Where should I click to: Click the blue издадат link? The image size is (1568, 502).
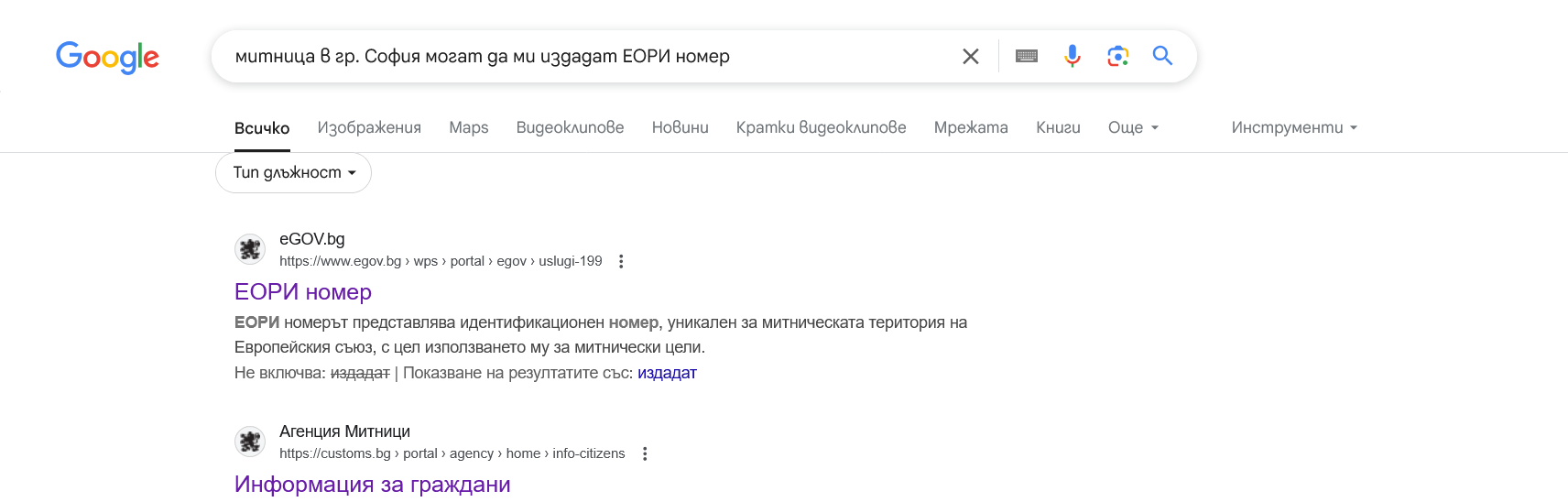(x=667, y=373)
